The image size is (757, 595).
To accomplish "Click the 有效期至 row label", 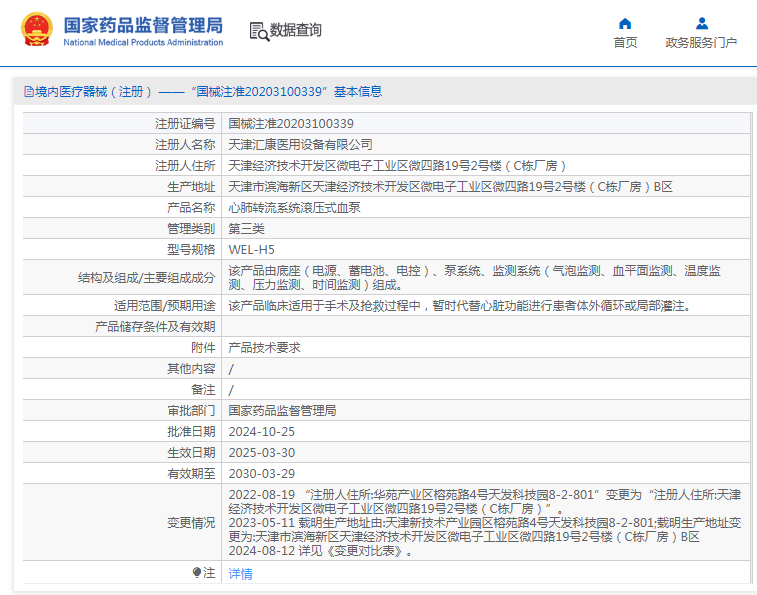I will (x=191, y=474).
